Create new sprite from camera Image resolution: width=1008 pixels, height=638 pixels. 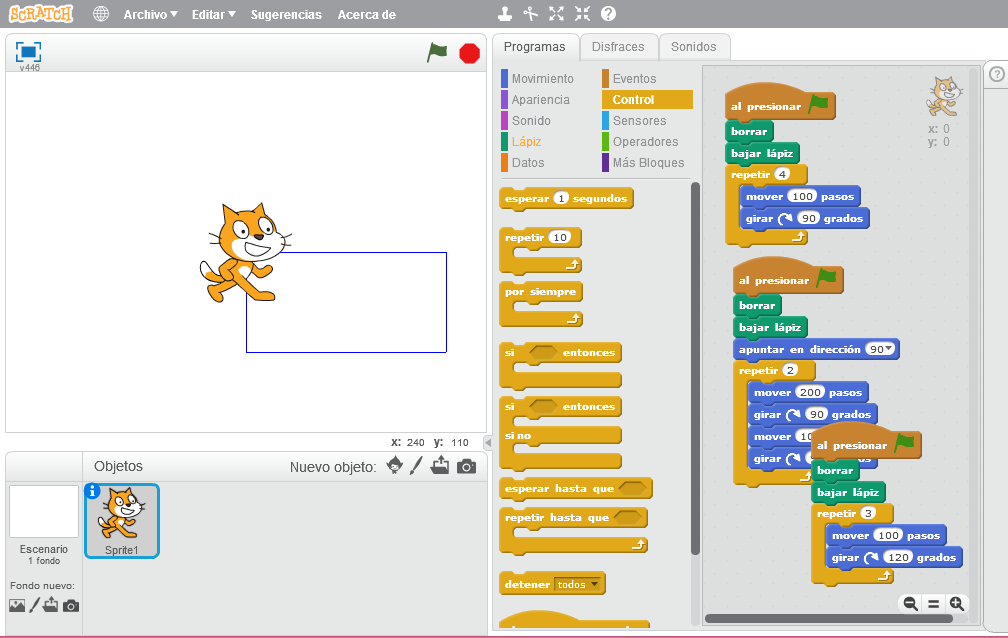click(467, 466)
